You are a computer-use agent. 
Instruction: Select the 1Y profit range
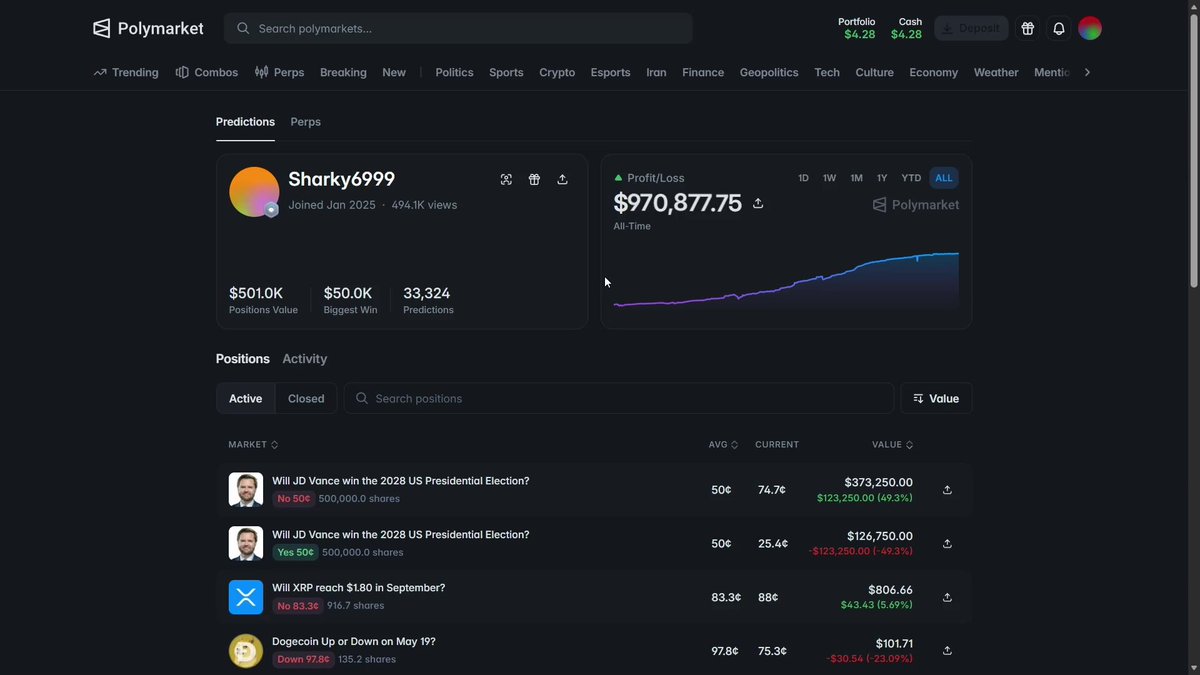tap(882, 178)
